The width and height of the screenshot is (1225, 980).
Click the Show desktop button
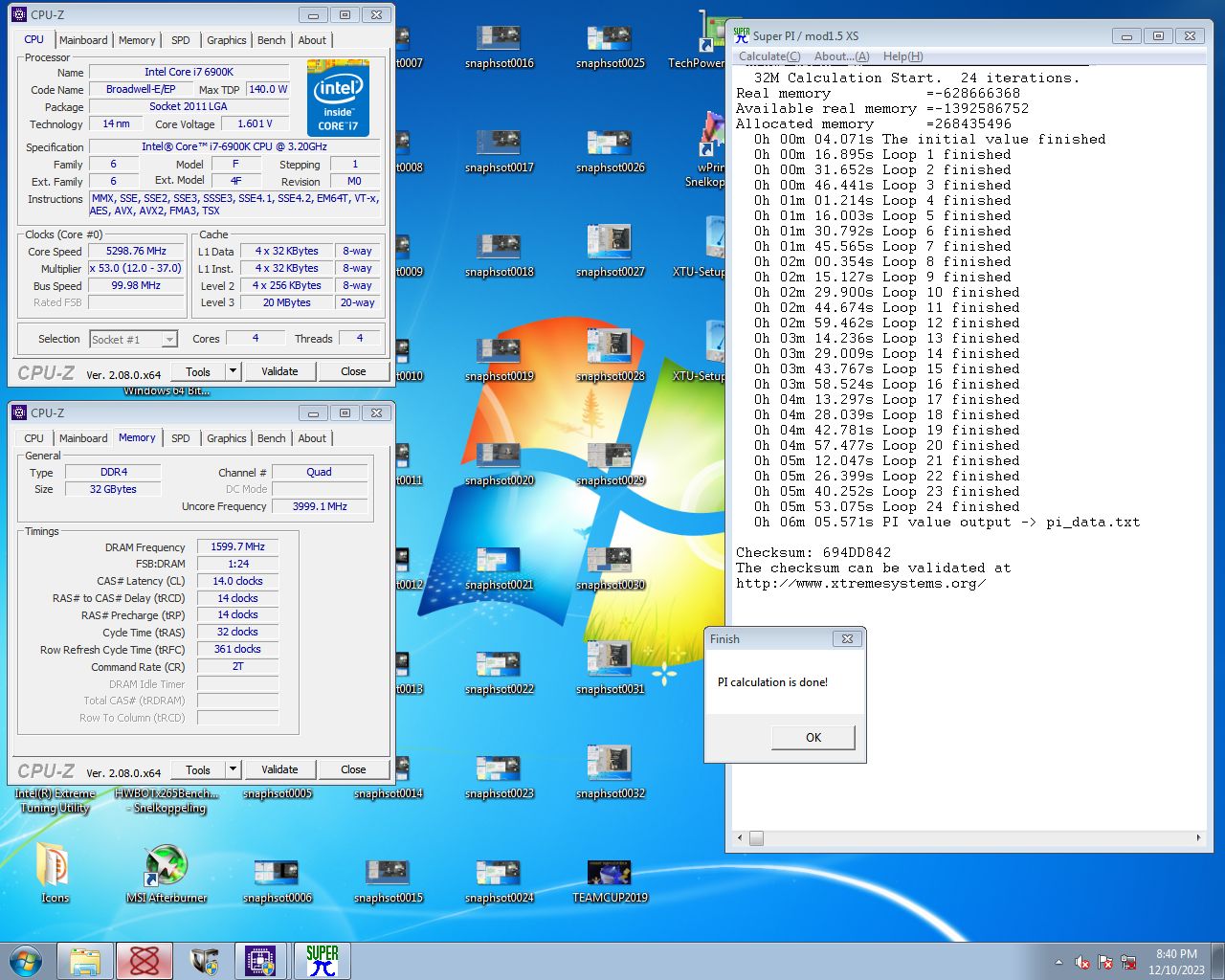coord(1218,961)
